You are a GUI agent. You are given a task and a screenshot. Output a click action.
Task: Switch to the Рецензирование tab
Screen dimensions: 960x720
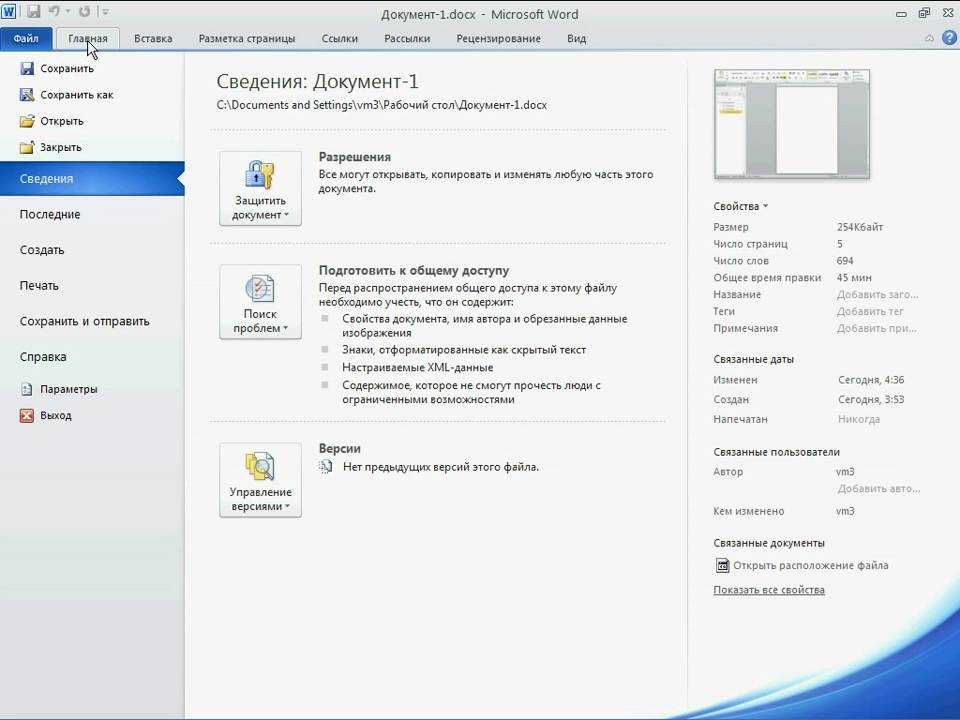pyautogui.click(x=498, y=39)
